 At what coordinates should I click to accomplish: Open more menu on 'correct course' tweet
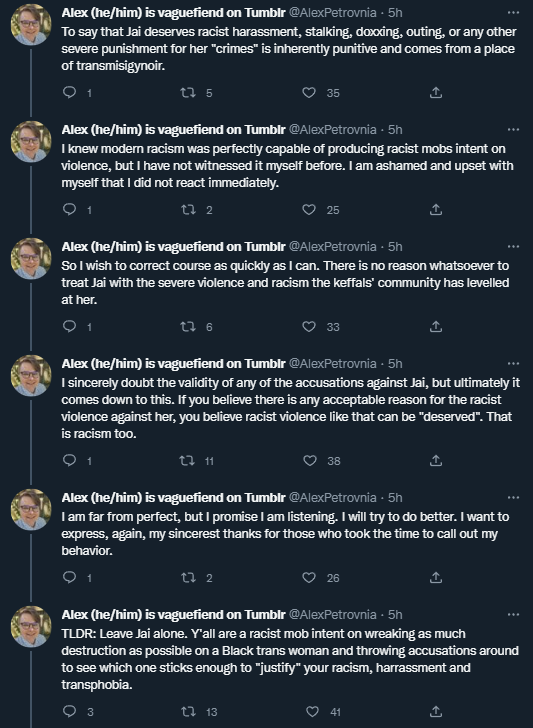click(513, 247)
